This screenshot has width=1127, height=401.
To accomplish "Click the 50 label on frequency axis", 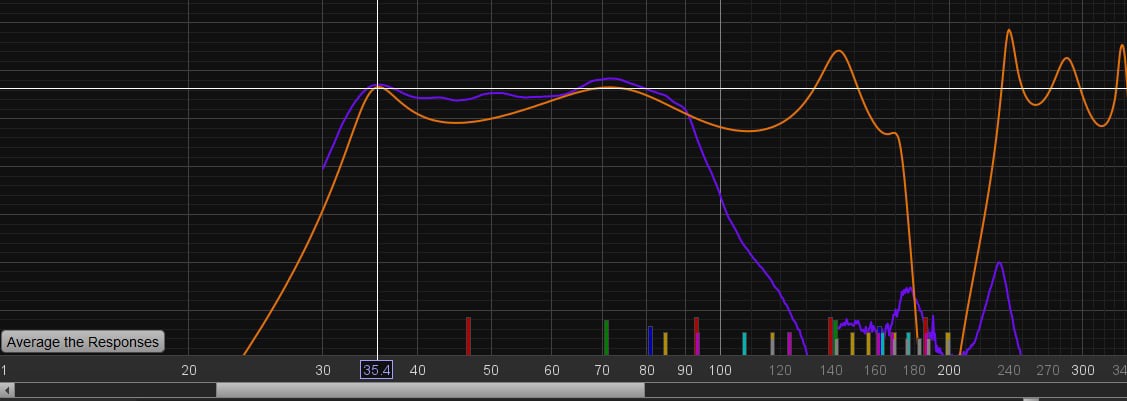I will pos(491,371).
